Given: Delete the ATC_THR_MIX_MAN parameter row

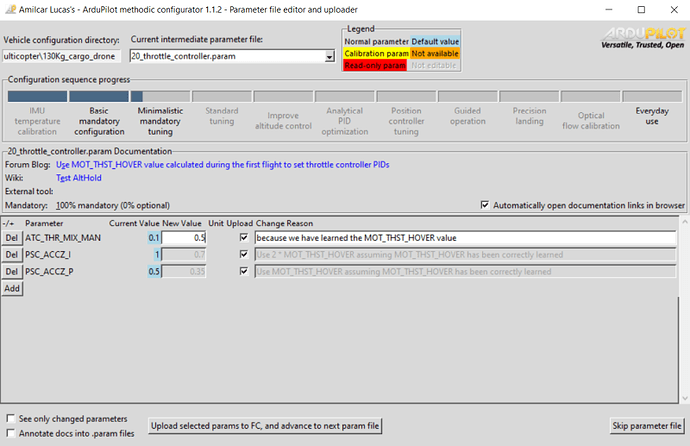Looking at the screenshot, I should [x=12, y=238].
